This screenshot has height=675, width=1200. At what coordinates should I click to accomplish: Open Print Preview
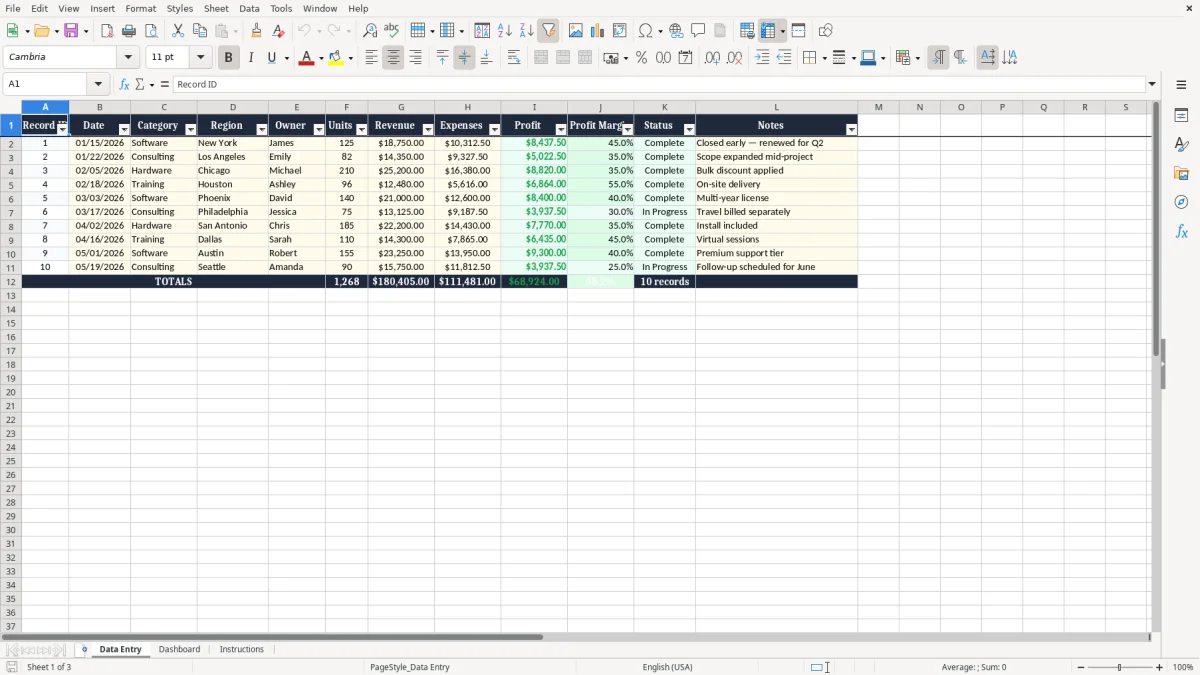151,31
